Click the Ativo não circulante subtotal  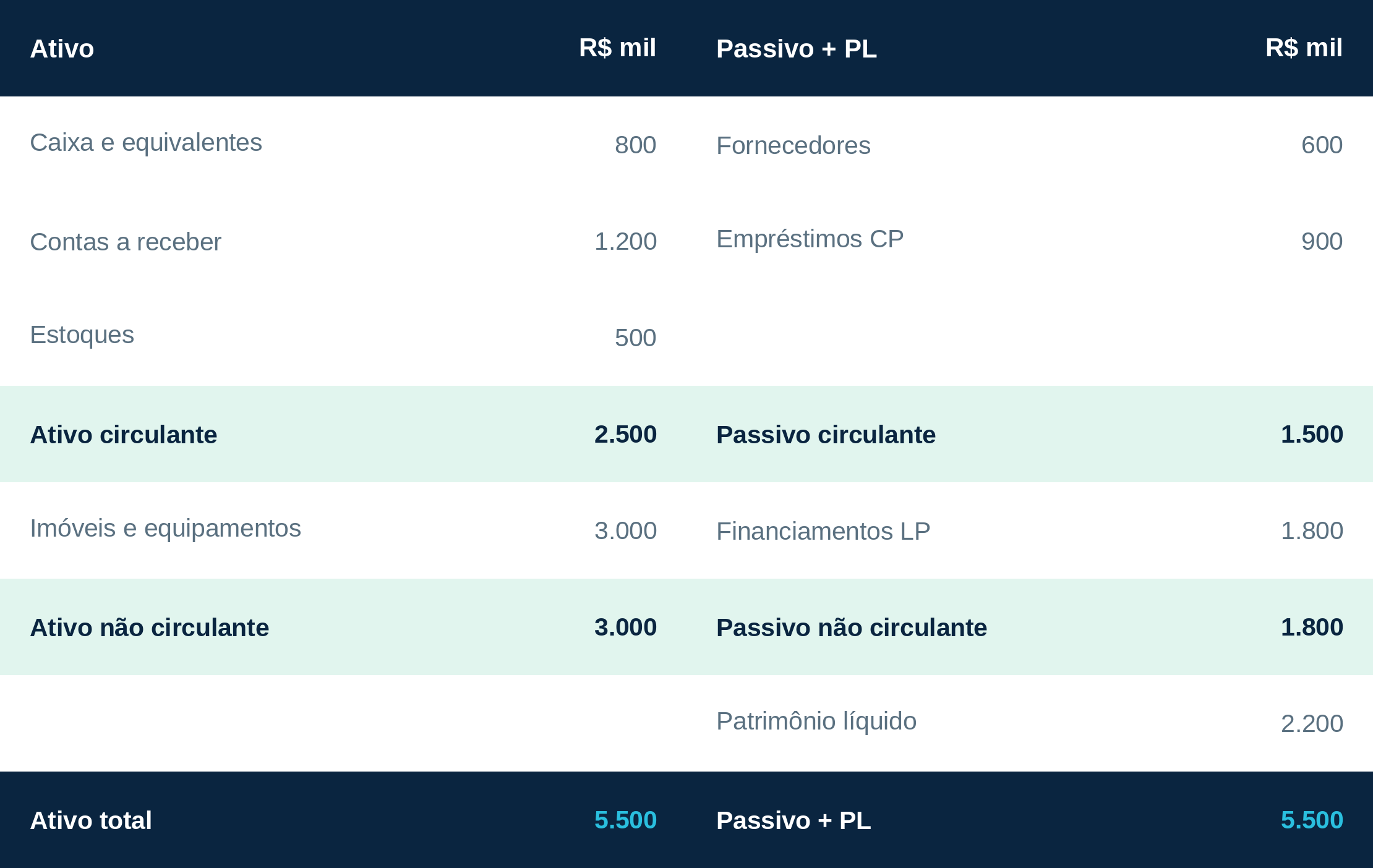[150, 628]
